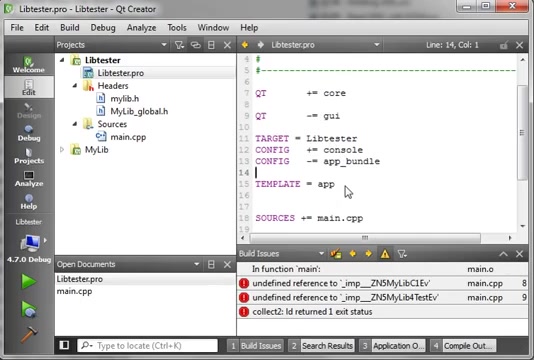
Task: Open Analyze mode in sidebar
Action: coord(29,179)
